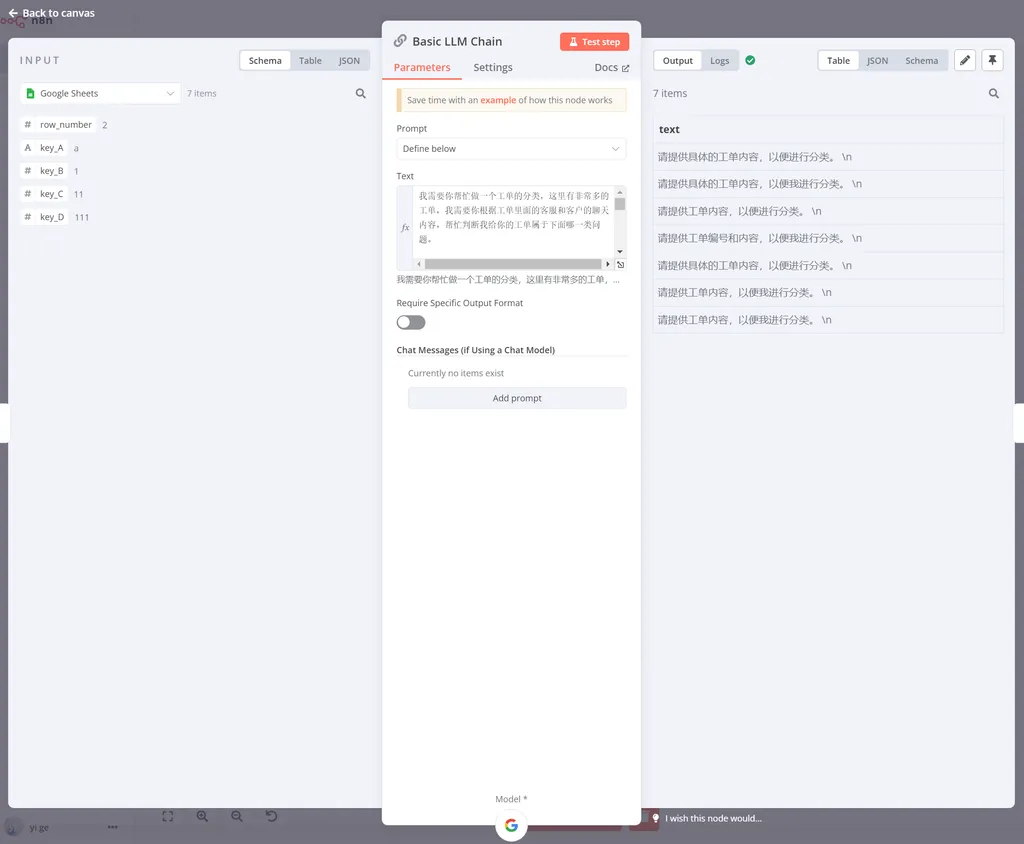
Task: Click the pin output data icon
Action: (x=992, y=60)
